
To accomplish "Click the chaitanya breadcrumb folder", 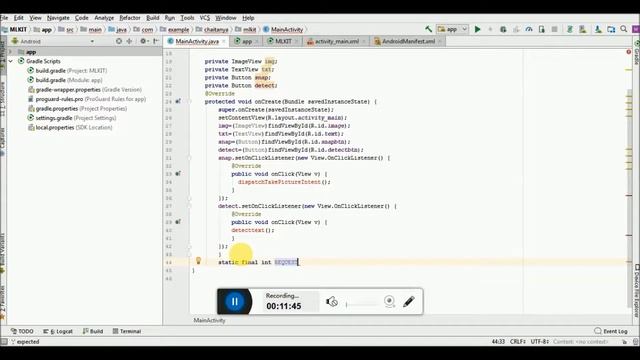I will click(212, 29).
